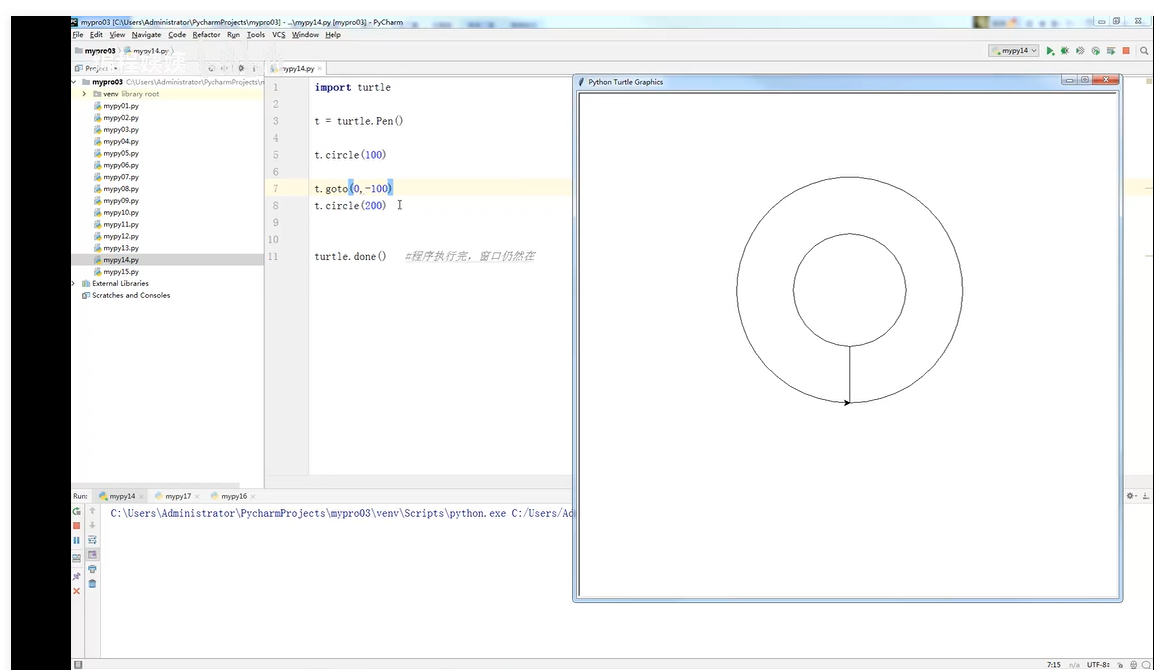Open Search Everywhere magnifier icon
Viewport: 1154px width, 670px height.
(1144, 51)
